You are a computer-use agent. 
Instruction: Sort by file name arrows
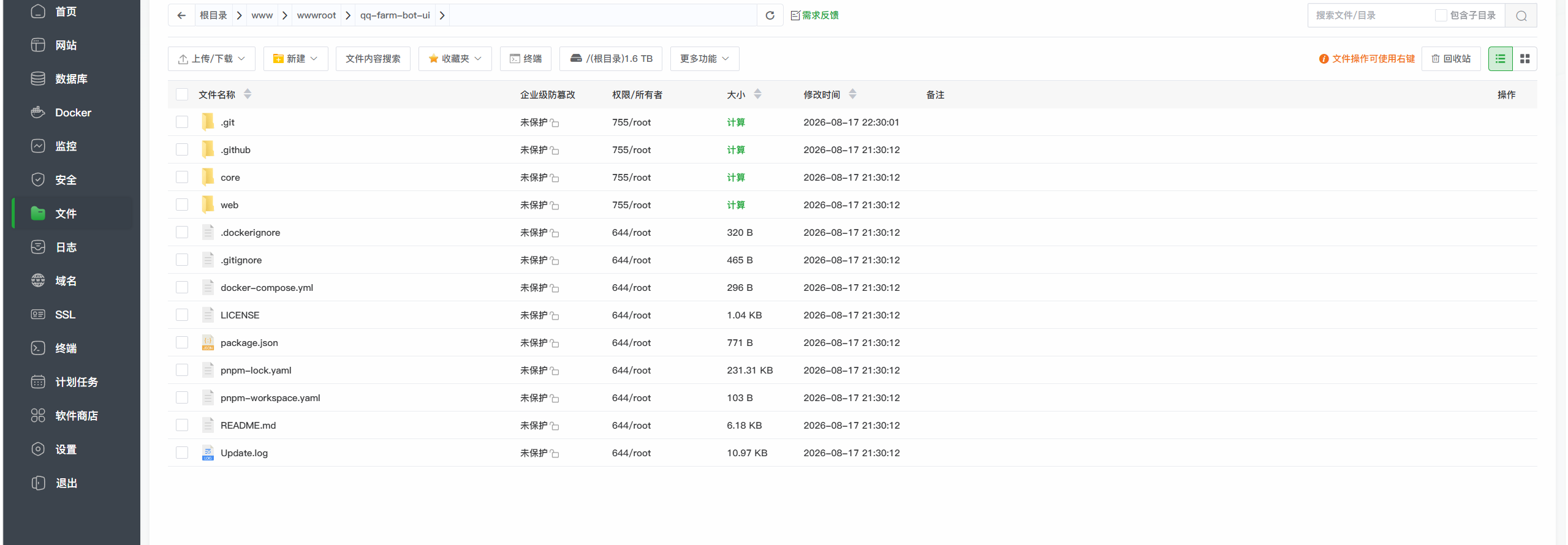248,94
